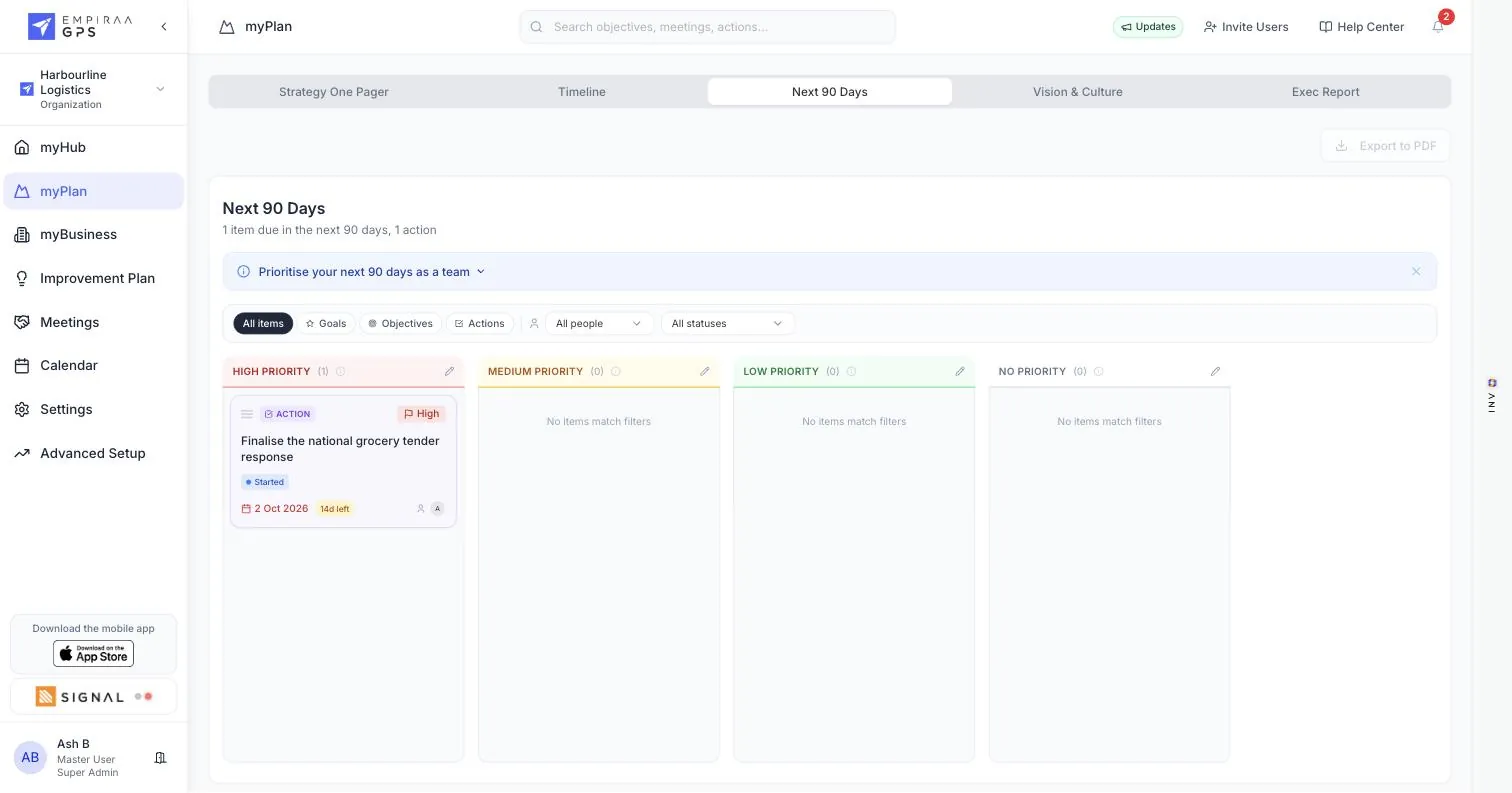The height and width of the screenshot is (793, 1512).
Task: Filter the board by Objectives
Action: [x=400, y=323]
